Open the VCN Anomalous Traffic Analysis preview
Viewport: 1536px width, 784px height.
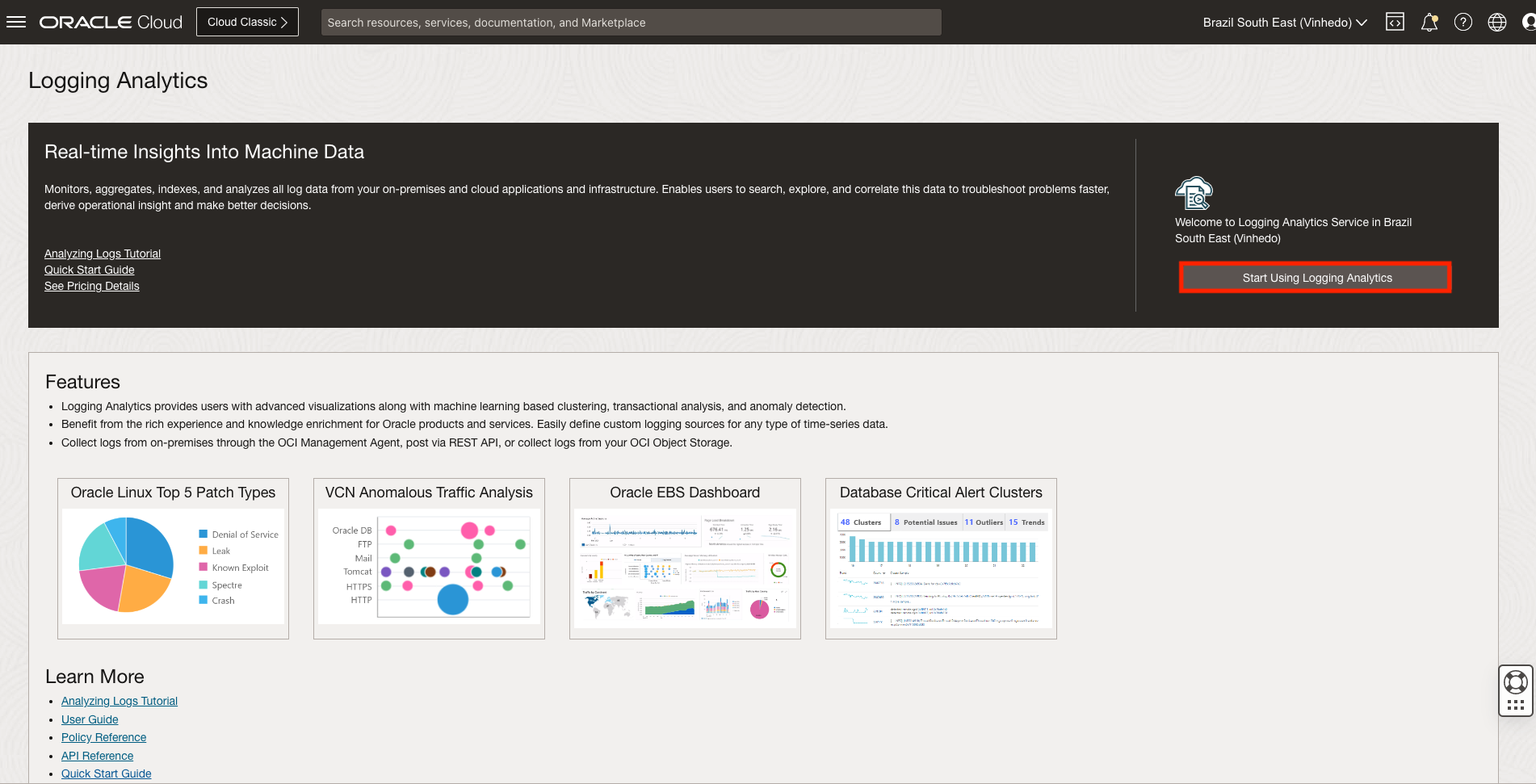(429, 559)
